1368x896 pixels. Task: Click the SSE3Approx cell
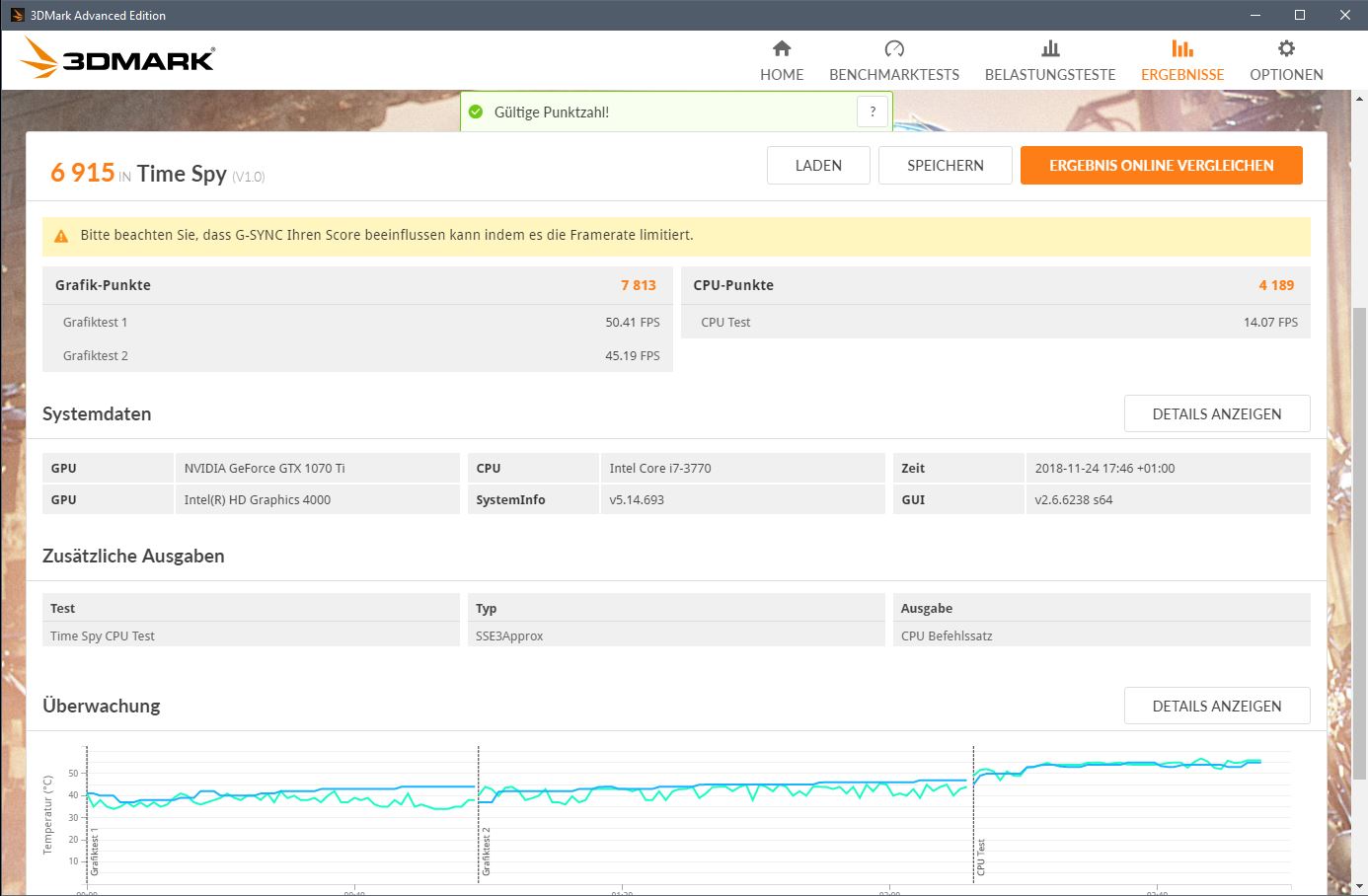tap(676, 636)
